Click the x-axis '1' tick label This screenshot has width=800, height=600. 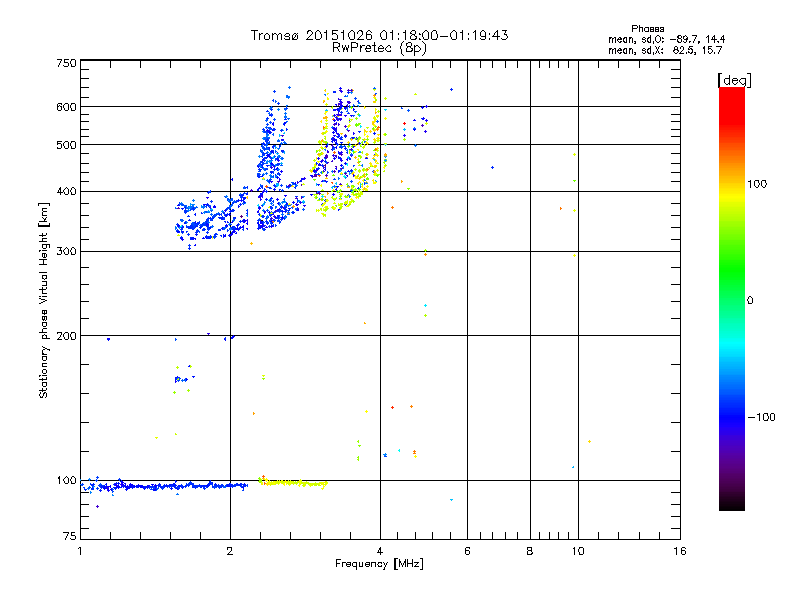click(x=80, y=551)
